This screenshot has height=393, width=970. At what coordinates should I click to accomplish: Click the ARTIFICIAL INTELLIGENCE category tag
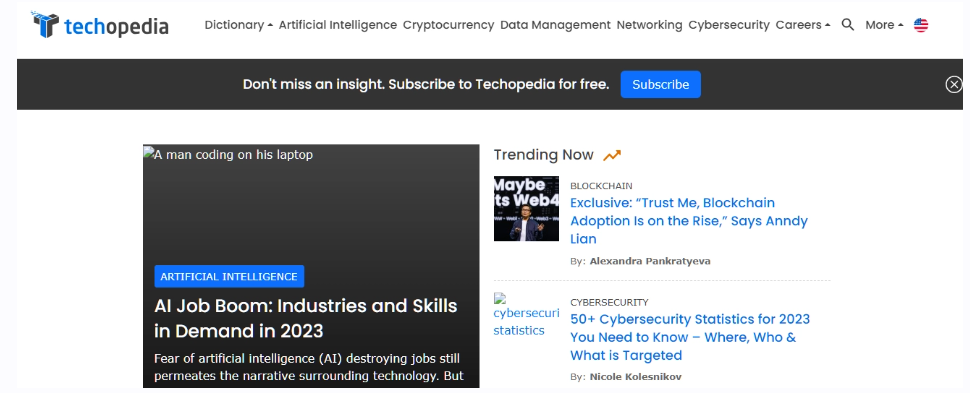tap(229, 277)
